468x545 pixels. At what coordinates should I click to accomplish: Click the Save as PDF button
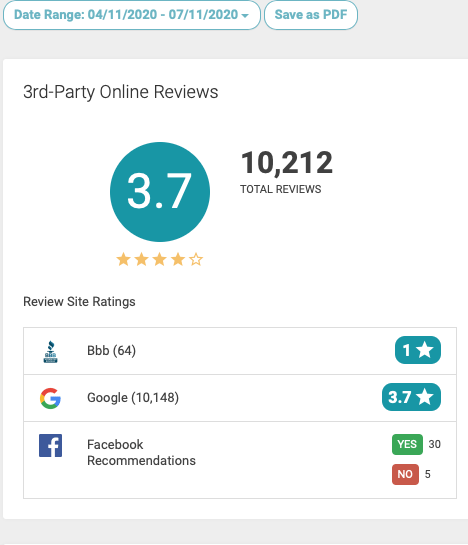[311, 15]
